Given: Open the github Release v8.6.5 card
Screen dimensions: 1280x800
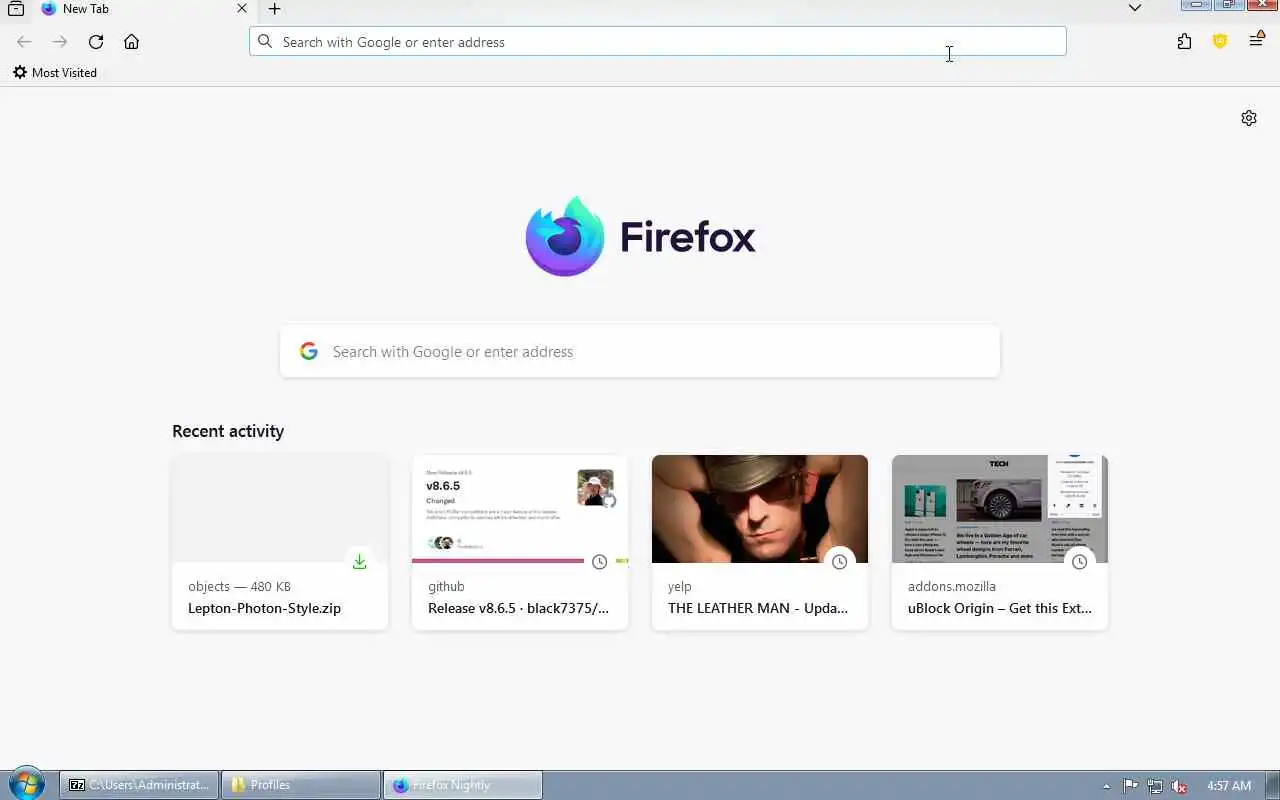Looking at the screenshot, I should 520,542.
